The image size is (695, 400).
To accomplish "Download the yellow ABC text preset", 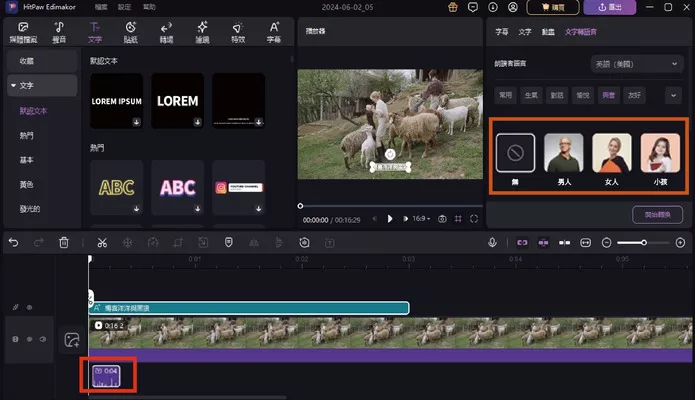I will [137, 208].
